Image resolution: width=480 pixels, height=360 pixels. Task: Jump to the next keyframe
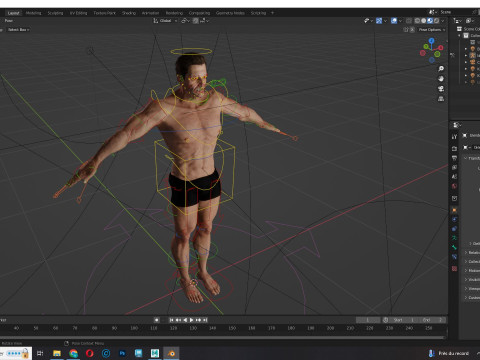pyautogui.click(x=198, y=320)
